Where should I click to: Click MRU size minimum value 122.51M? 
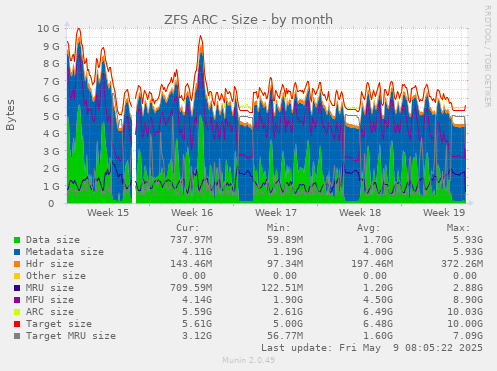tap(282, 288)
